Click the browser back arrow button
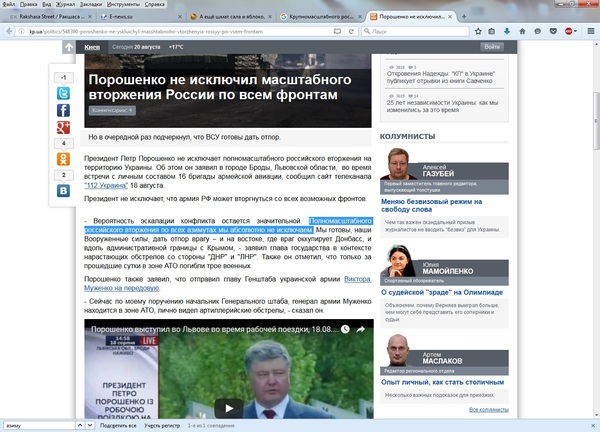Screen dimensions: 600x432 pos(10,32)
